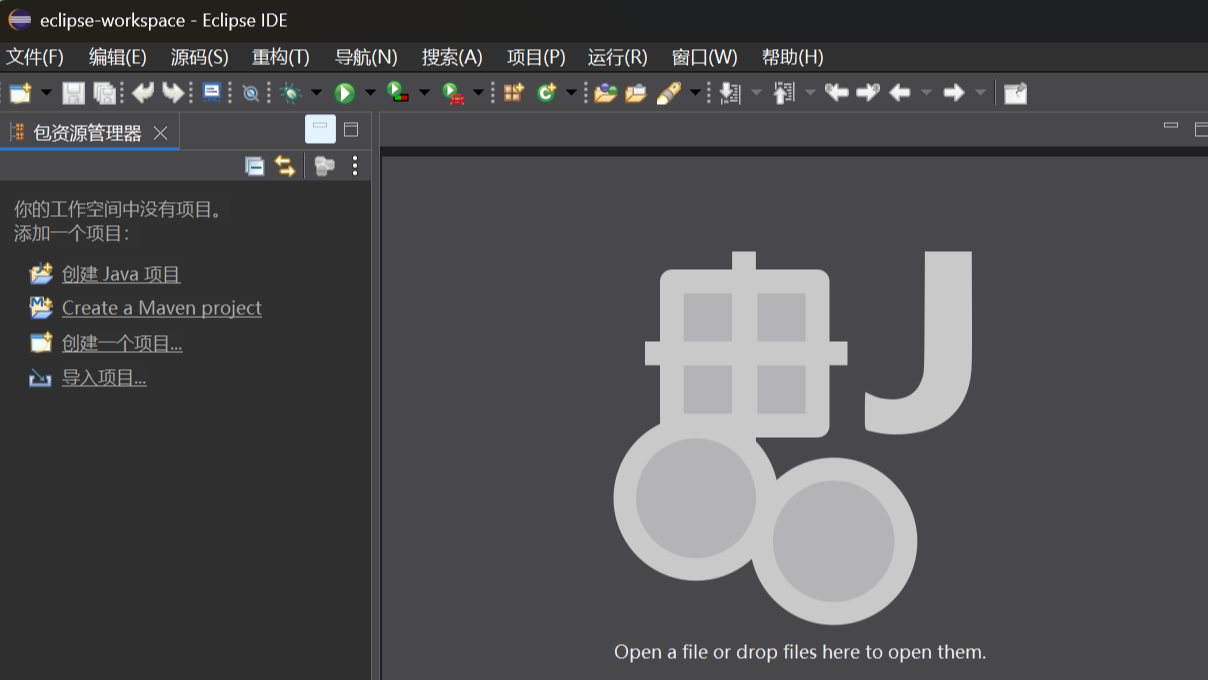Screen dimensions: 1208x680
Task: Expand the dropdown beside the Debug bug icon
Action: pyautogui.click(x=316, y=93)
